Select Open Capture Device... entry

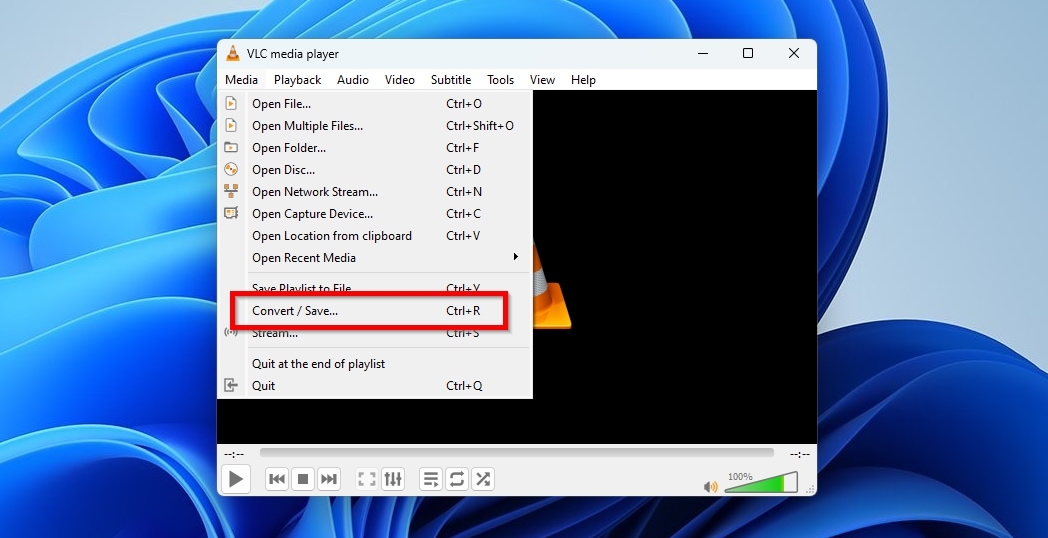pos(374,214)
